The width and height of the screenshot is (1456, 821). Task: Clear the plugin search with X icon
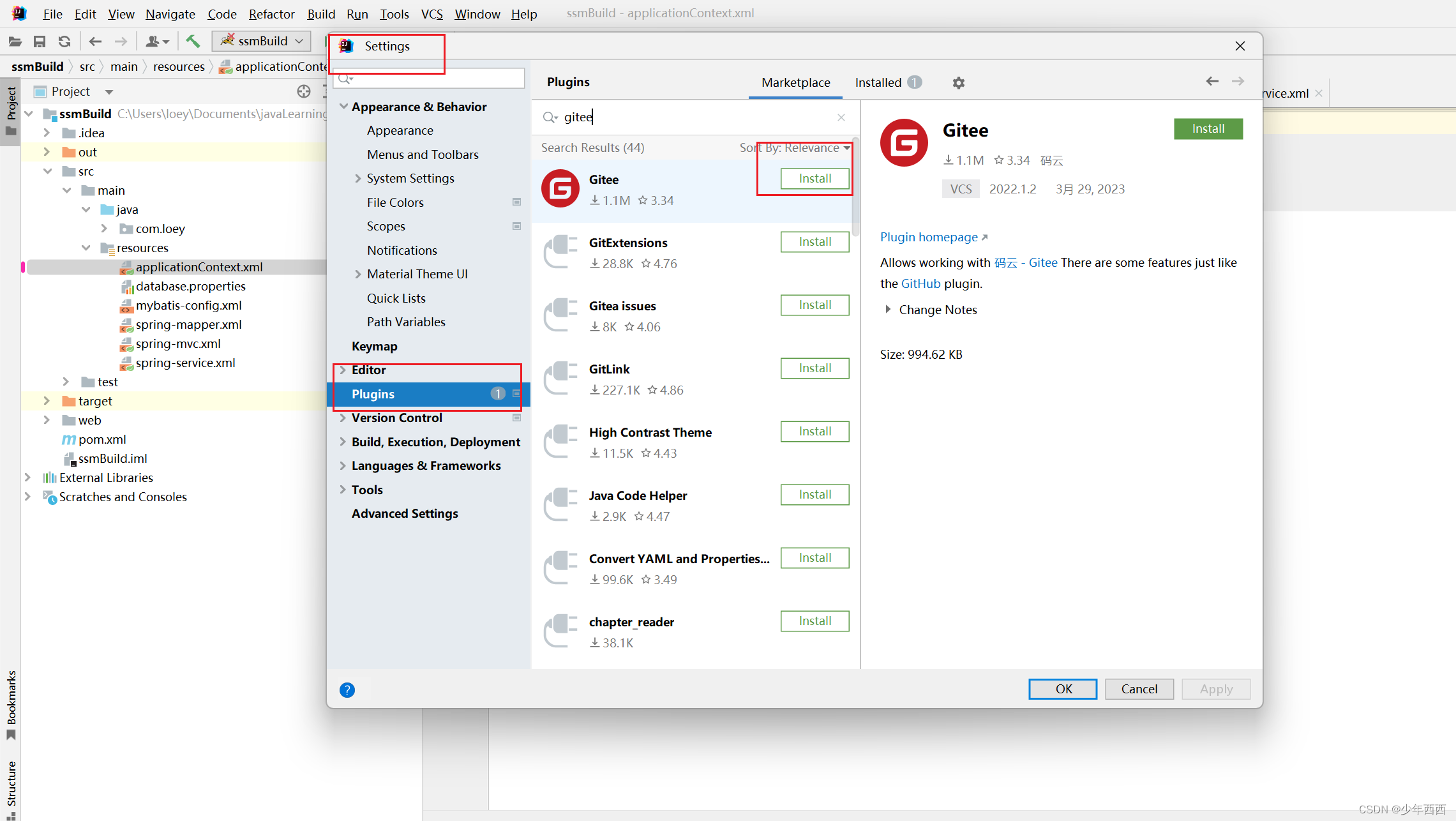(841, 117)
